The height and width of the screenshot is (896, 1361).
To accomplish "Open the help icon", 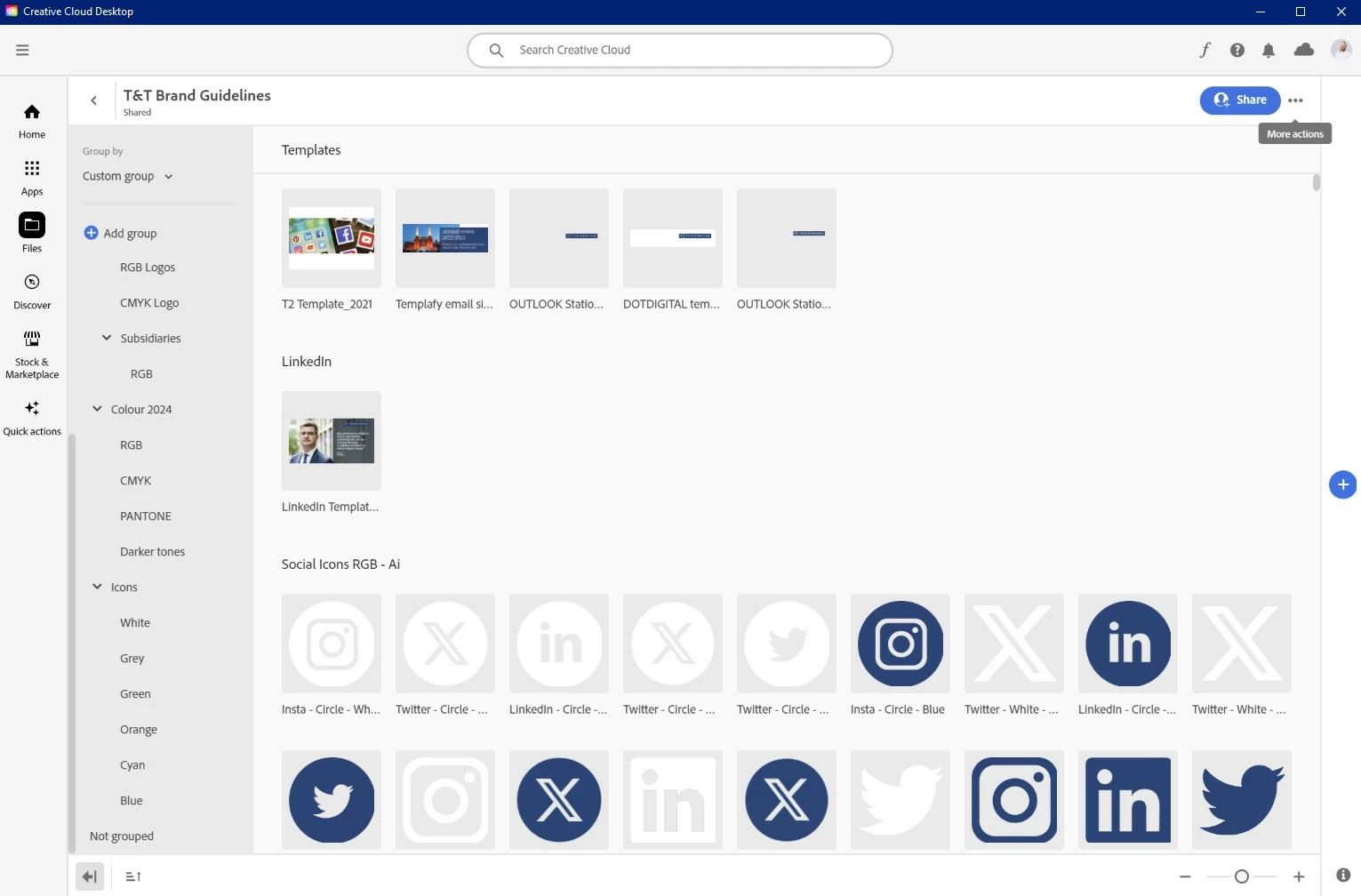I will pos(1237,50).
